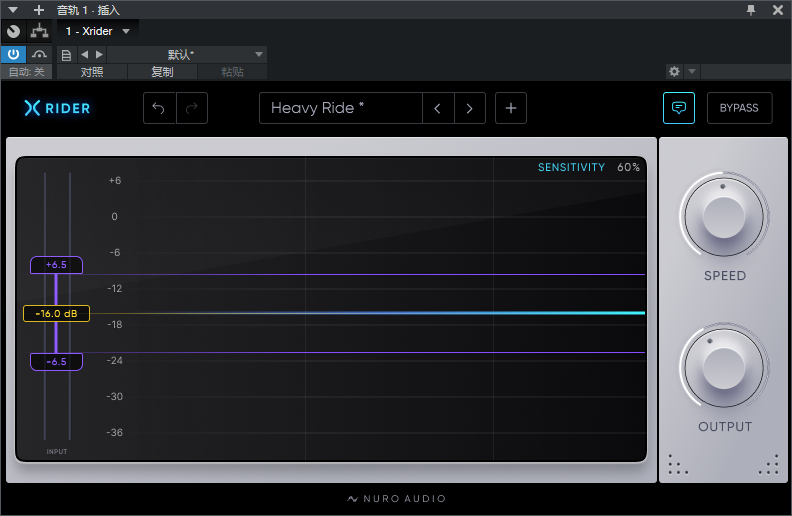Click the 粘贴 paste button
The width and height of the screenshot is (792, 516).
tap(232, 72)
